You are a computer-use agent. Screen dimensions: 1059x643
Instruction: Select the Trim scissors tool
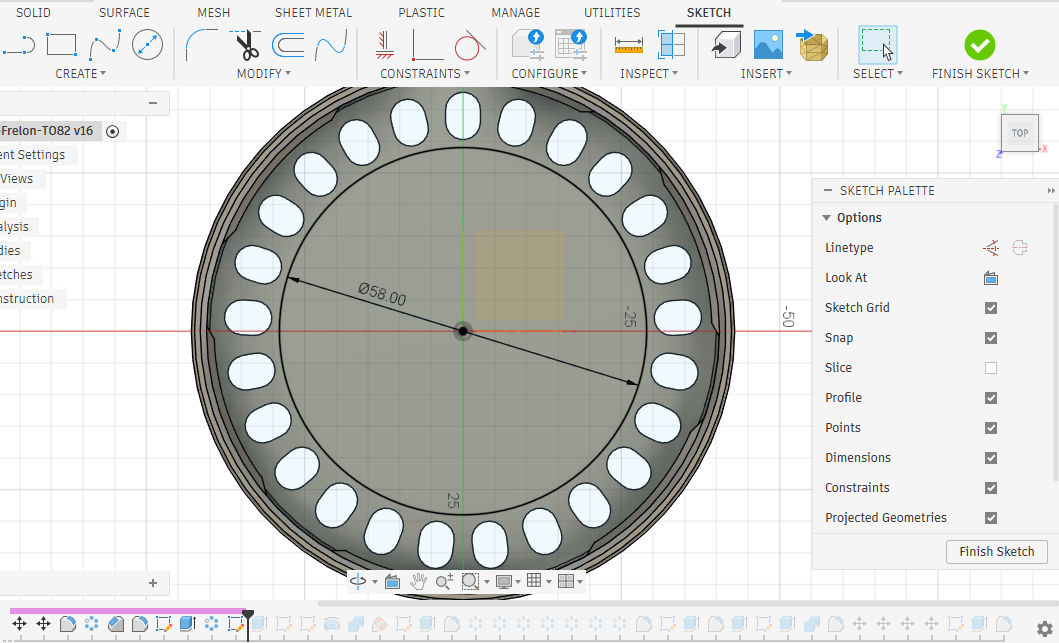pos(245,45)
